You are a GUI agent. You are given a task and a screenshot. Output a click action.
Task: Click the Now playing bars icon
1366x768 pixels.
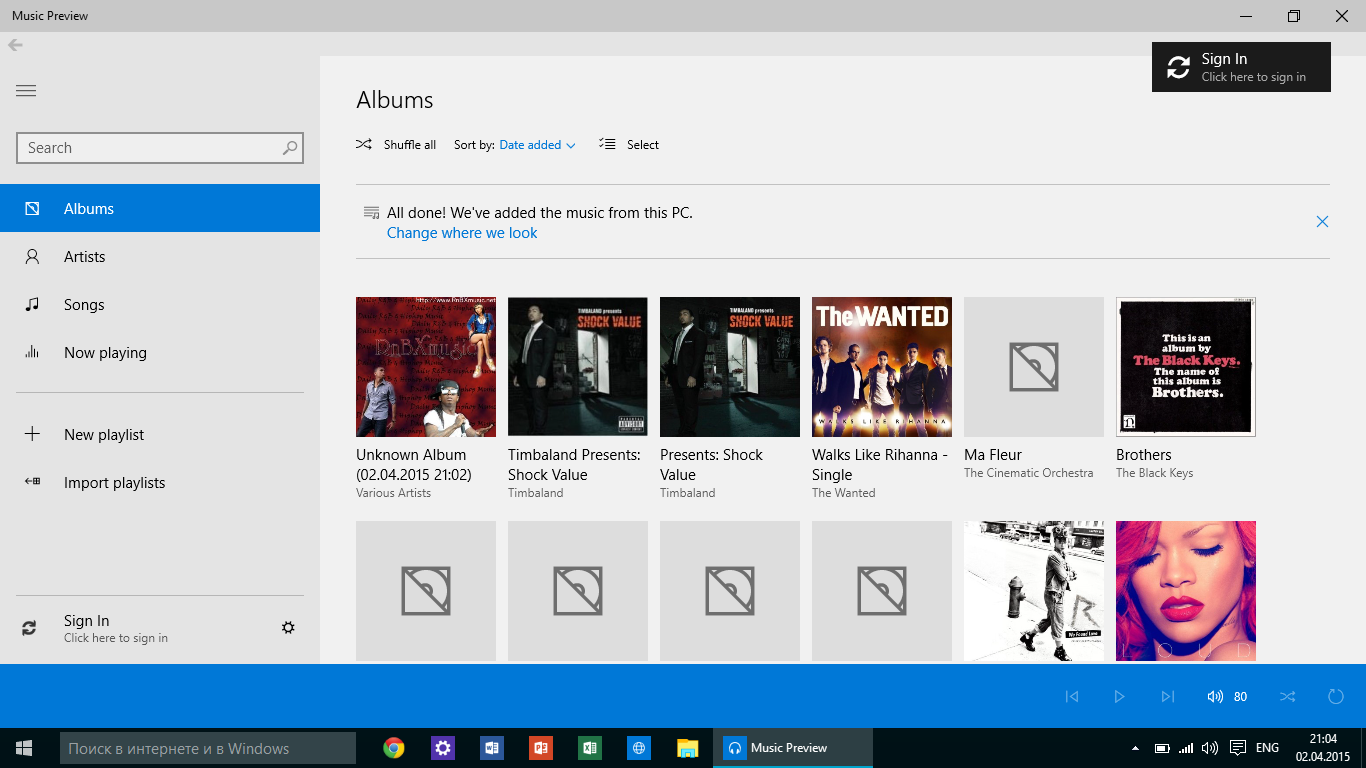[32, 352]
